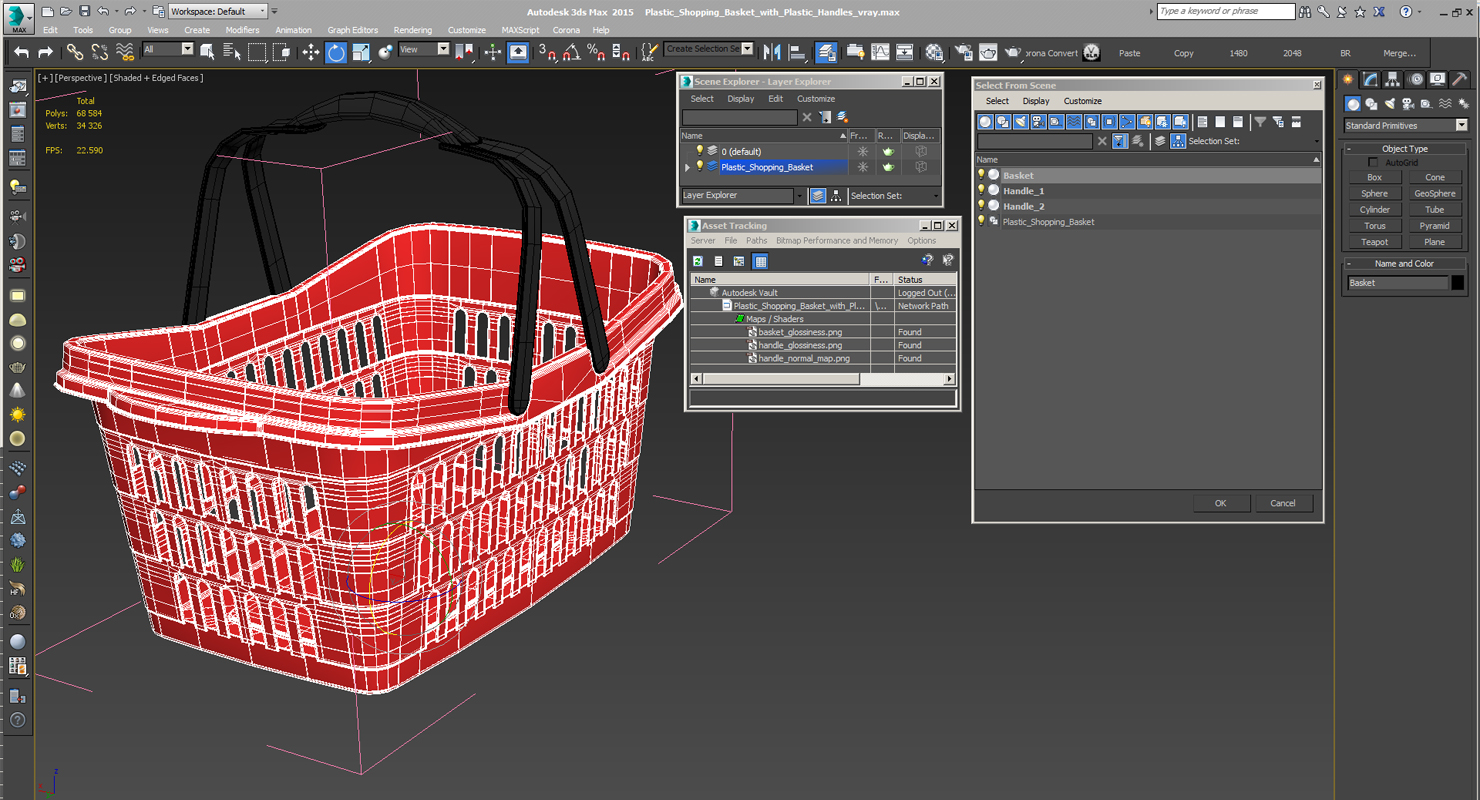Toggle visibility bulb of 0 (default) layer
Viewport: 1480px width, 800px height.
700,151
